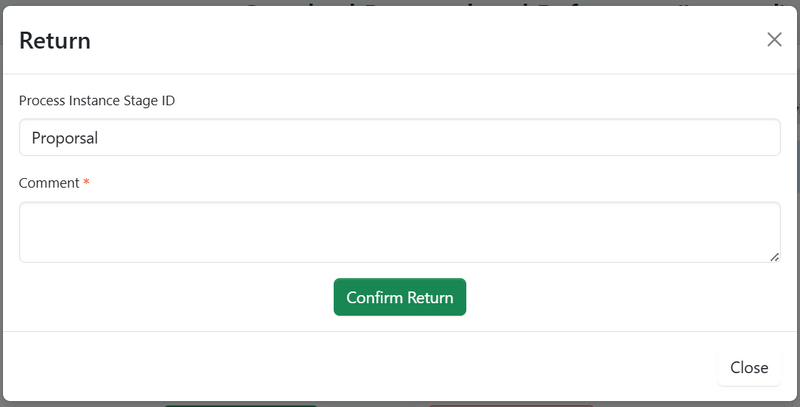Grab the Comment box resize handle
The image size is (800, 407).
(774, 257)
